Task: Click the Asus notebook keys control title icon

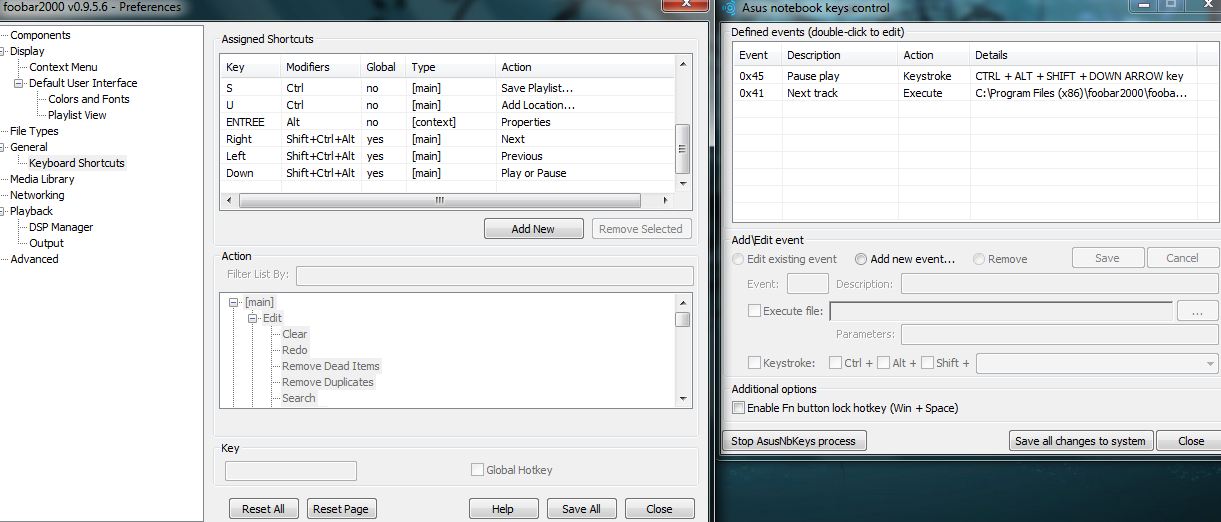Action: point(727,8)
